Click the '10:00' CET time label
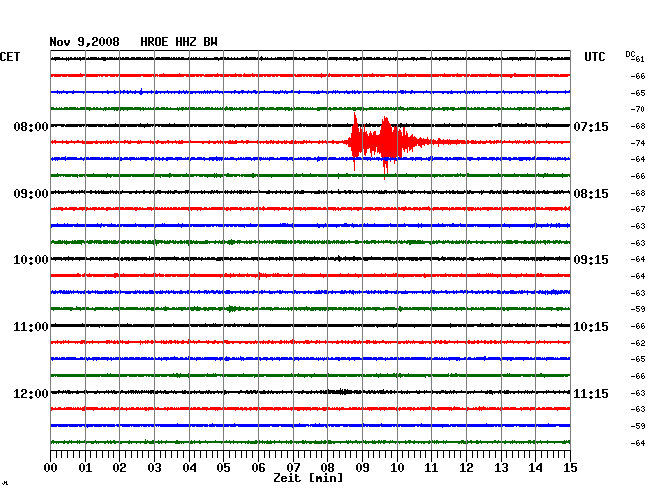The width and height of the screenshot is (650, 494). pos(31,260)
